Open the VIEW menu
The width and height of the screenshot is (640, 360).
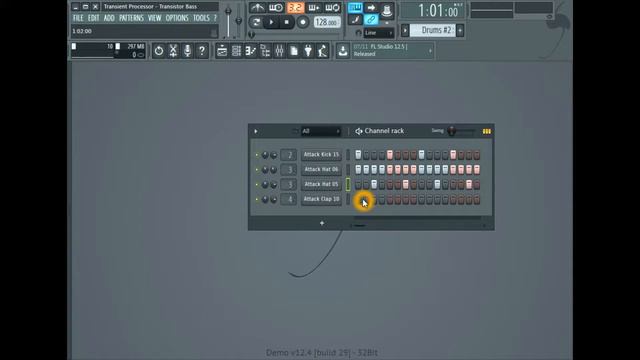155,18
